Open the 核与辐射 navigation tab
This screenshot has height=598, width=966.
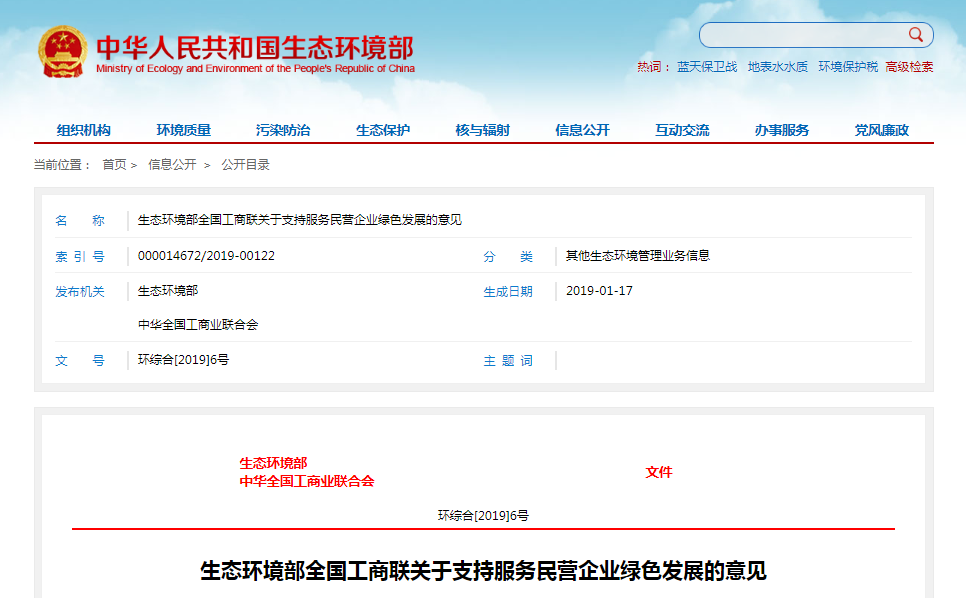tap(482, 130)
